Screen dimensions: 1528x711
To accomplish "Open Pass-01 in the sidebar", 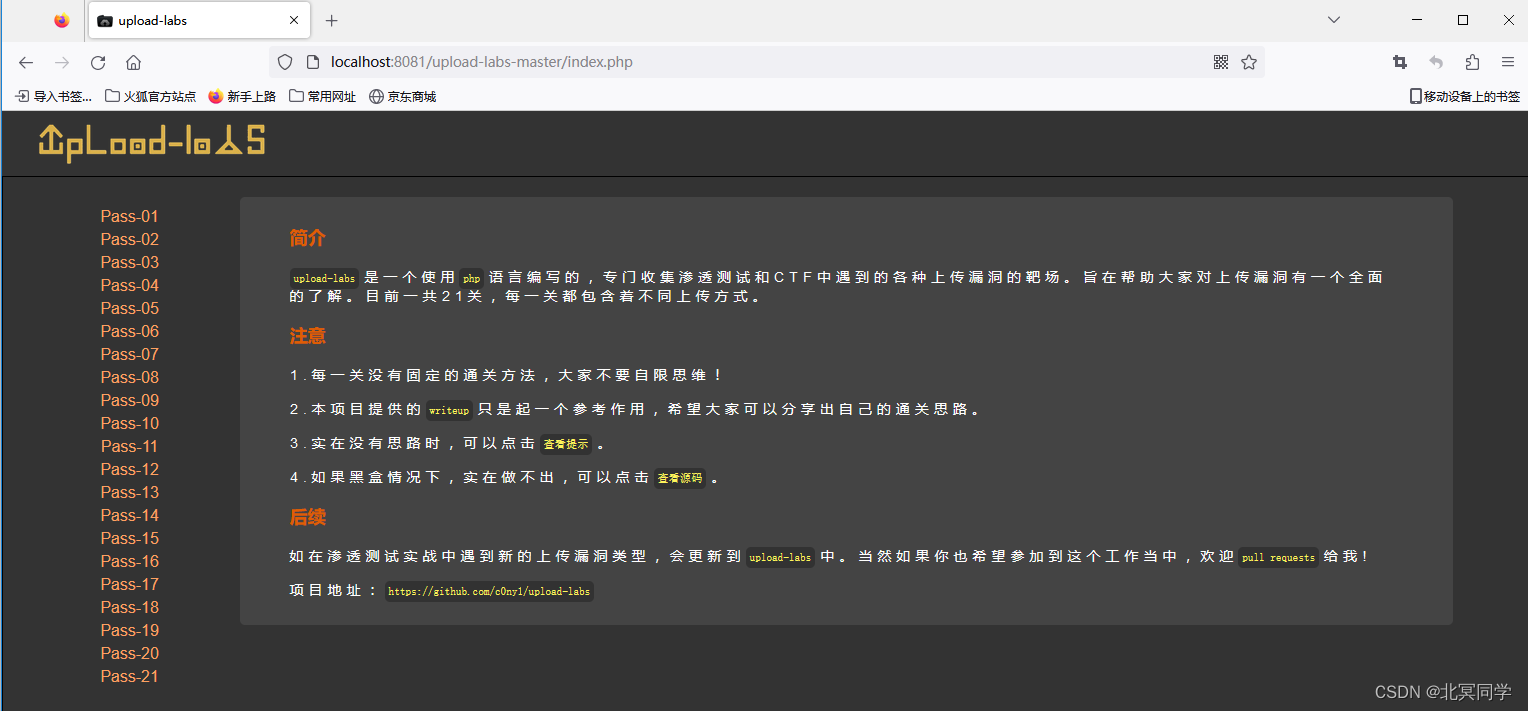I will [130, 216].
